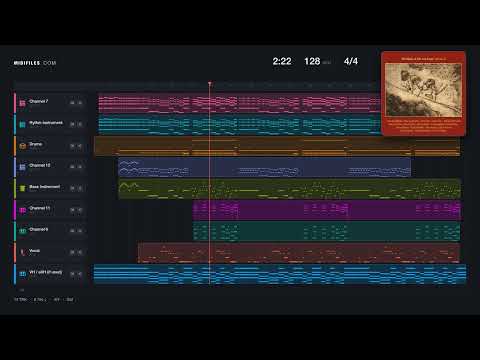Click the Bass Instrument track icon
The height and width of the screenshot is (360, 480).
(x=22, y=188)
